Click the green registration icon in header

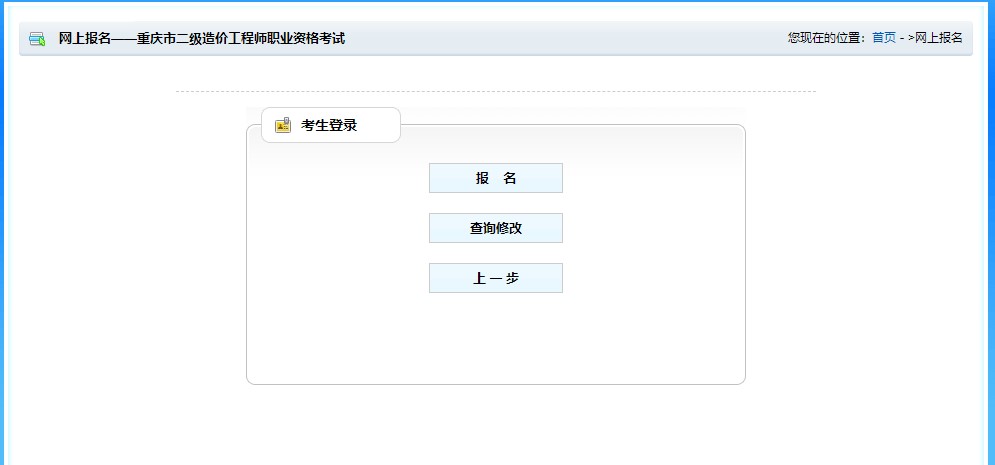coord(37,39)
